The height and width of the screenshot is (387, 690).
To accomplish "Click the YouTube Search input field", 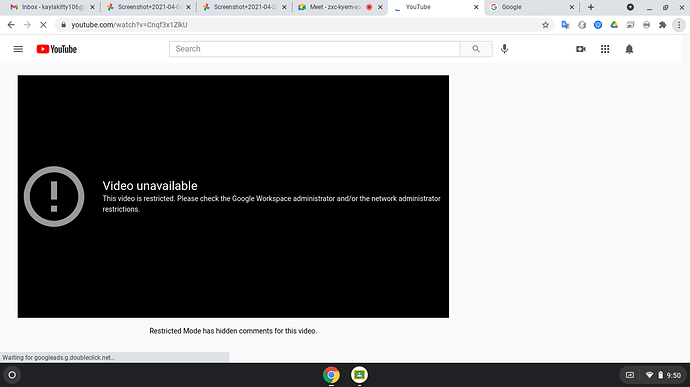I will [314, 49].
